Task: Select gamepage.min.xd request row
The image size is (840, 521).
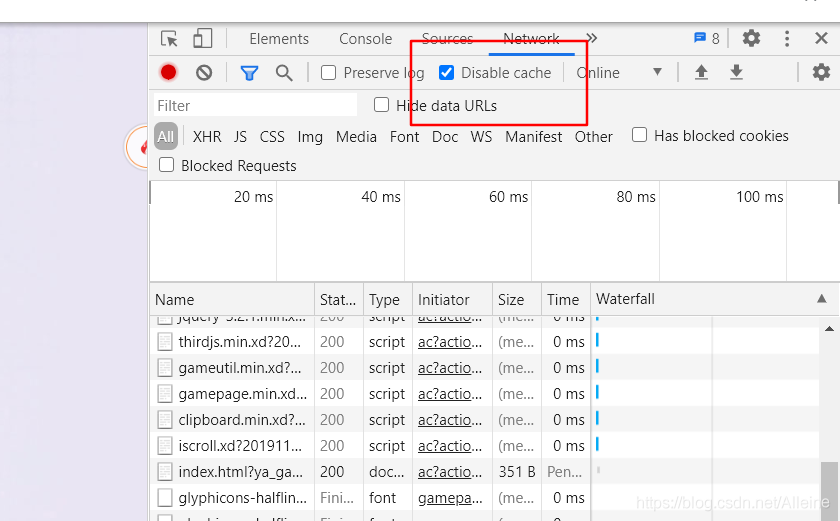Action: tap(484, 394)
